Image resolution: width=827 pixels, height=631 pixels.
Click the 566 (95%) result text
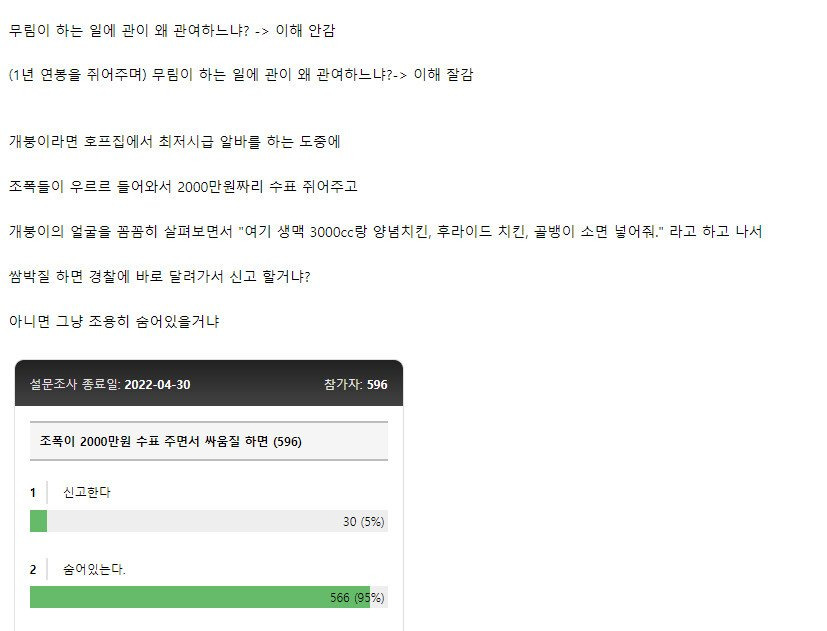(x=357, y=598)
